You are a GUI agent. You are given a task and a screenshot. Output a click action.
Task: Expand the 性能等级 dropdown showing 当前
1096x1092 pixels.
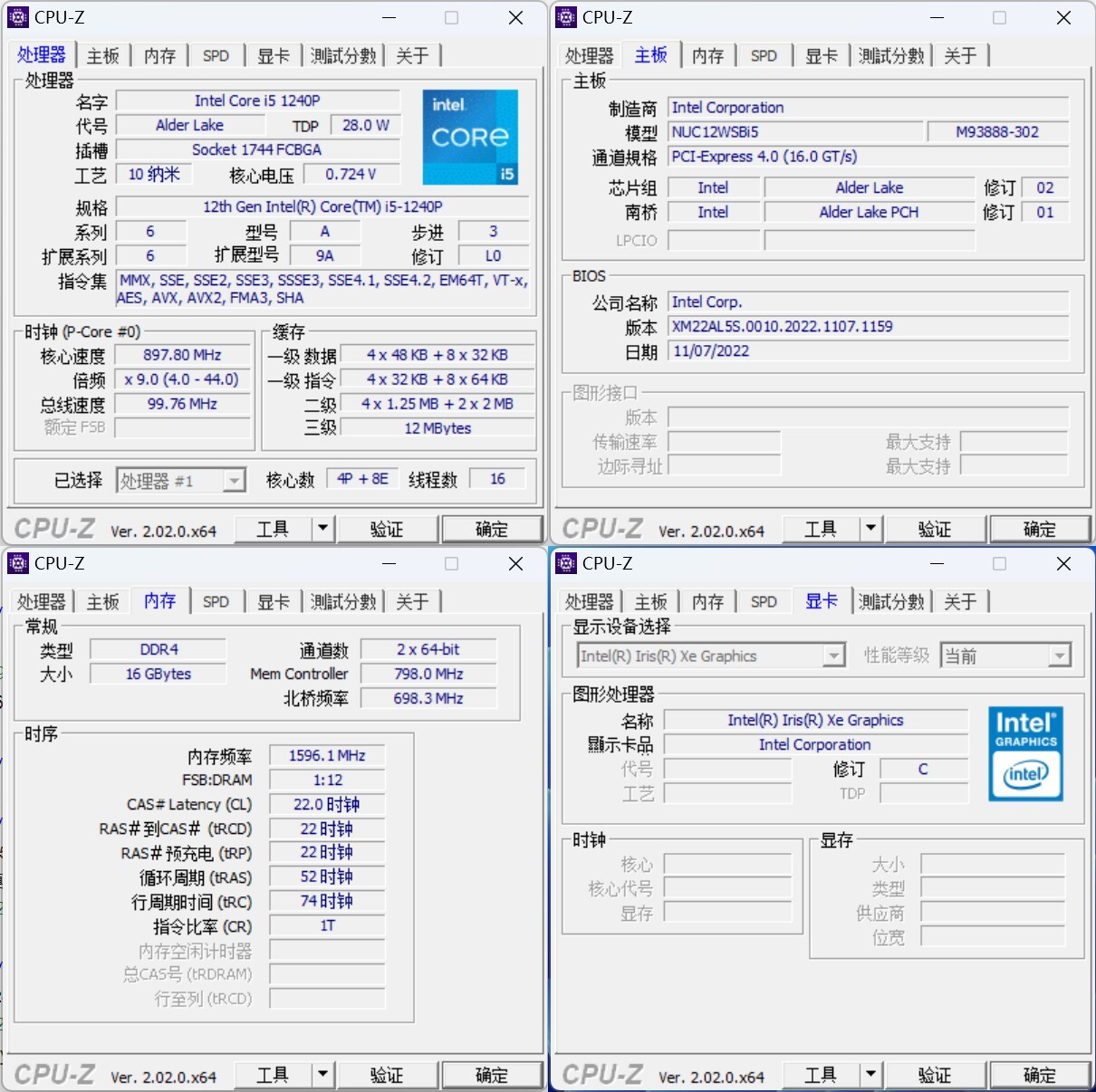click(1058, 656)
